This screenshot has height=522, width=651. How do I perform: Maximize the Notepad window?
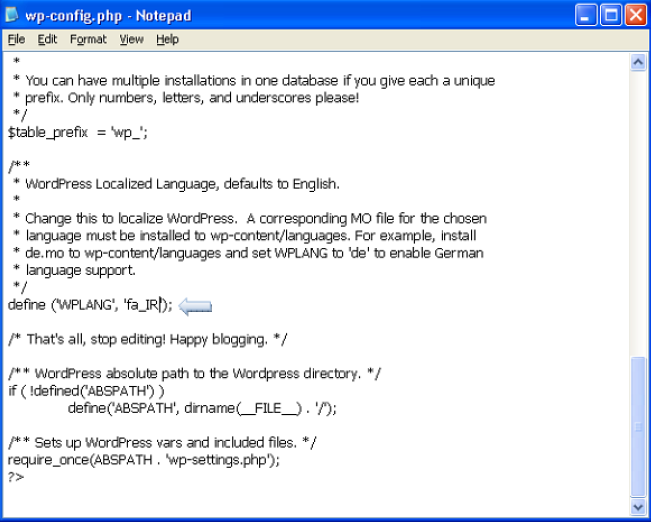[611, 15]
